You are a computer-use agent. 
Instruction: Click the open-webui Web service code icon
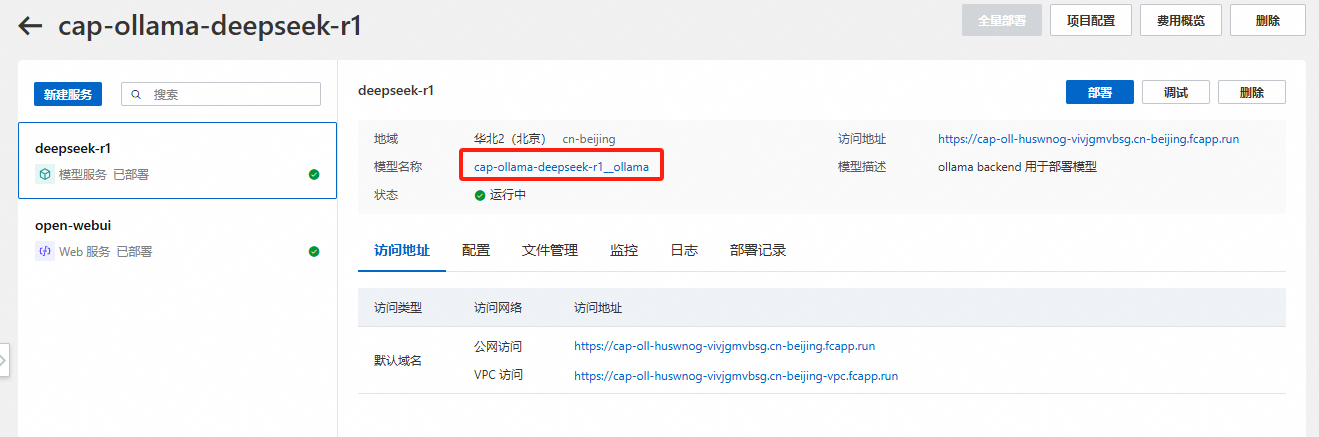click(x=44, y=251)
